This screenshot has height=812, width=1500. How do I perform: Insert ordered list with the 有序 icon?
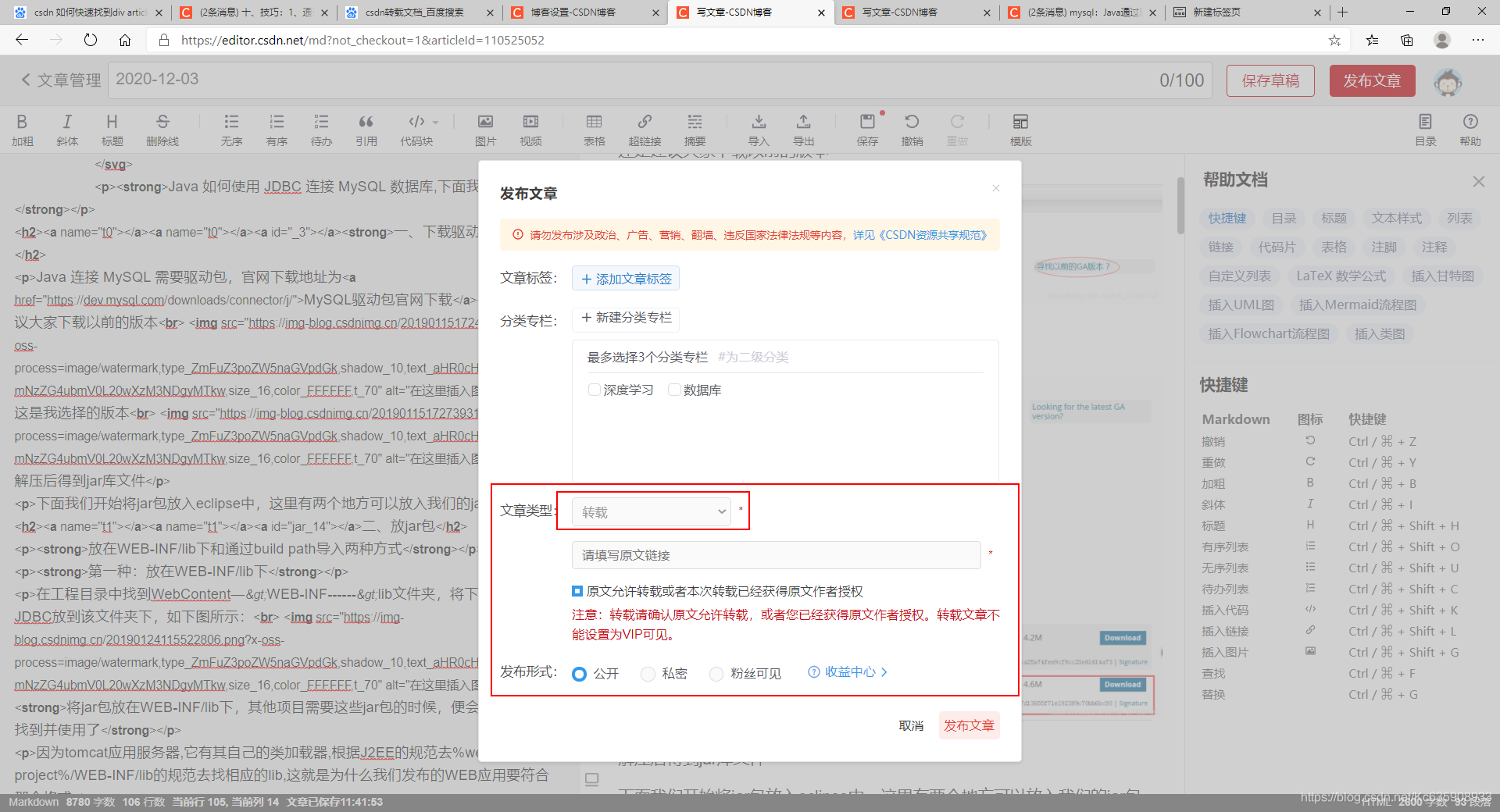[x=277, y=130]
